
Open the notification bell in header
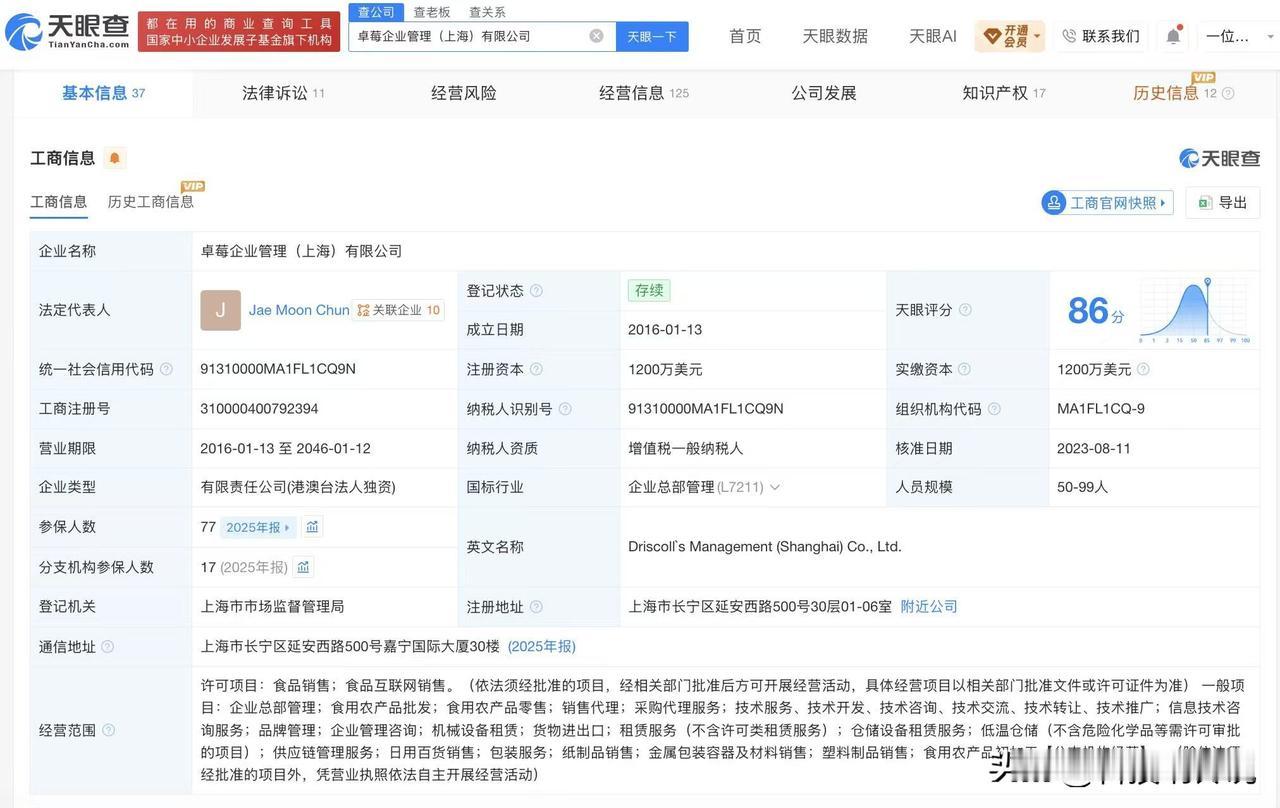click(x=1173, y=36)
